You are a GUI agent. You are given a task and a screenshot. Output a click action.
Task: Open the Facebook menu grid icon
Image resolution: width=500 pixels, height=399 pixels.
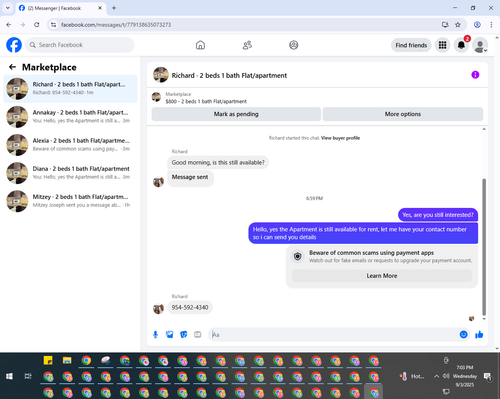pos(442,45)
